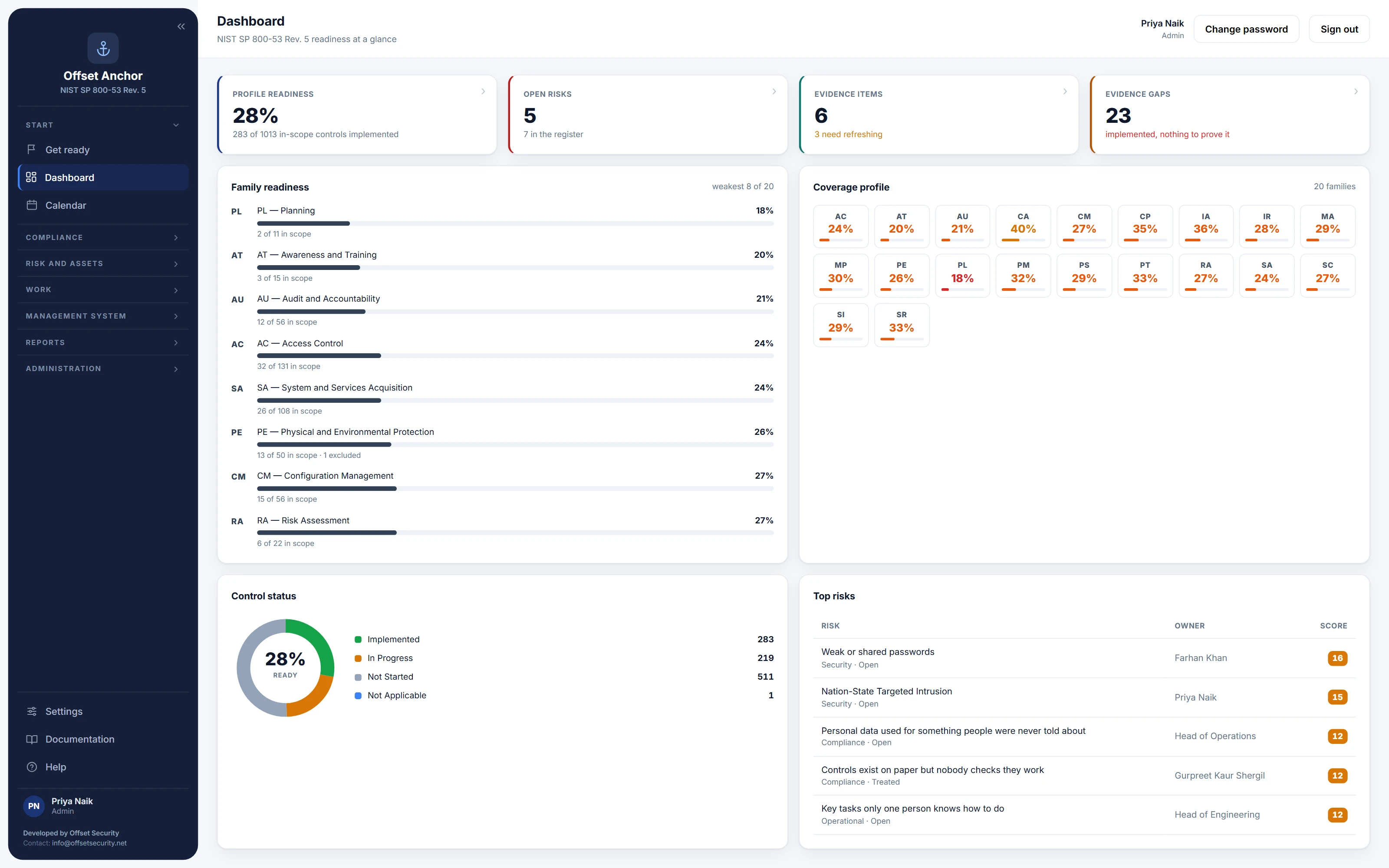
Task: Click the weakest 8 of 20 label
Action: coord(743,187)
